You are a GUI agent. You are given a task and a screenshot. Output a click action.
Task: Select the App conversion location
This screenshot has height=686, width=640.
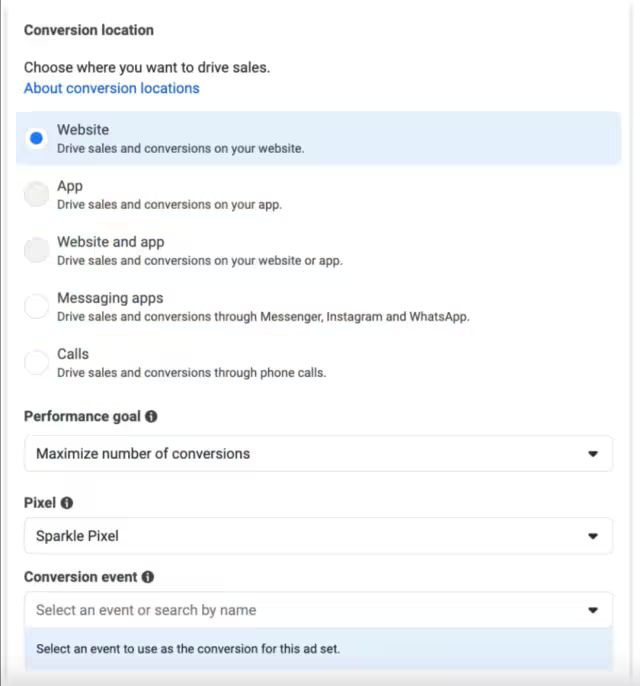point(36,194)
